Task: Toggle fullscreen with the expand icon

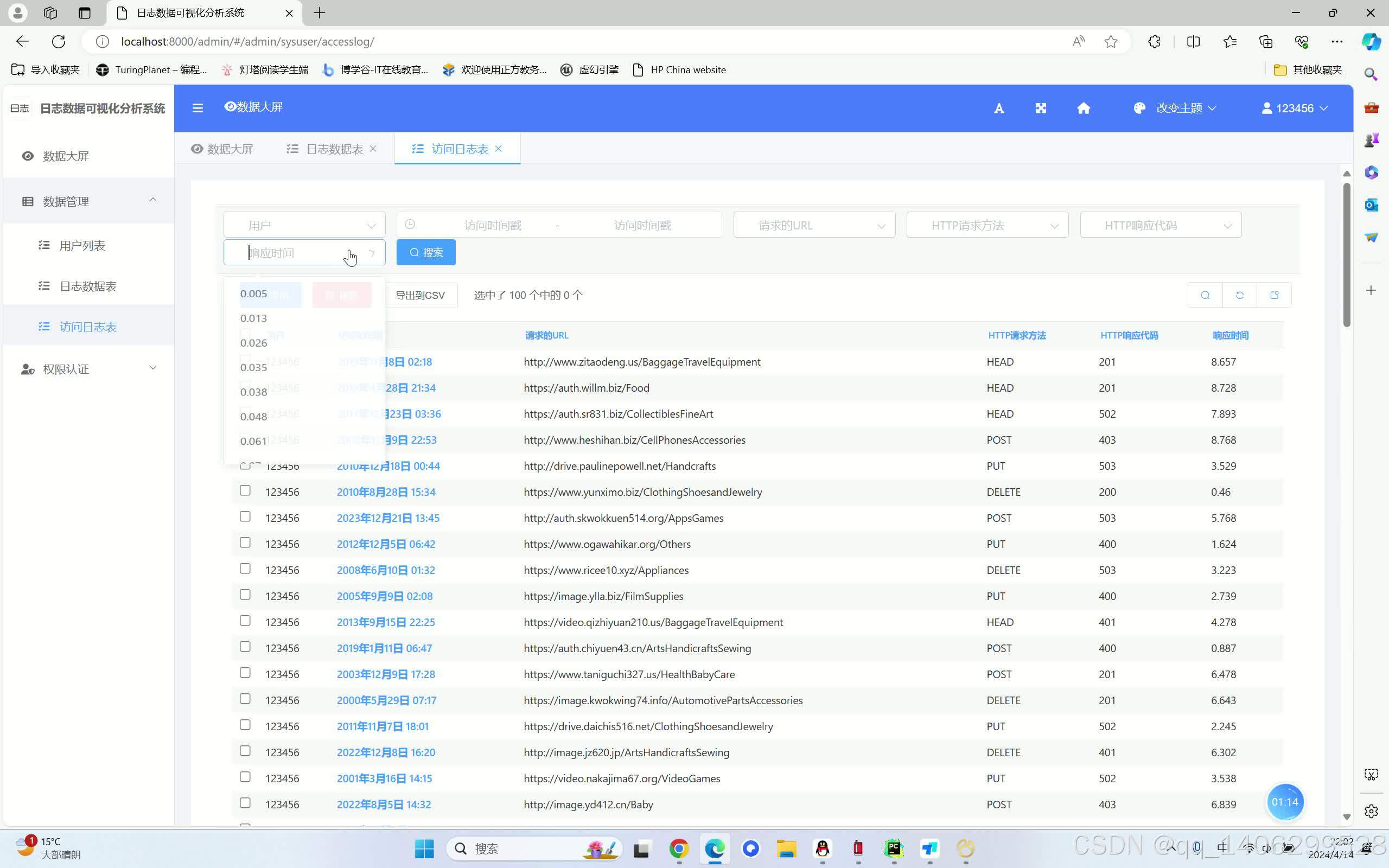Action: coord(1041,108)
